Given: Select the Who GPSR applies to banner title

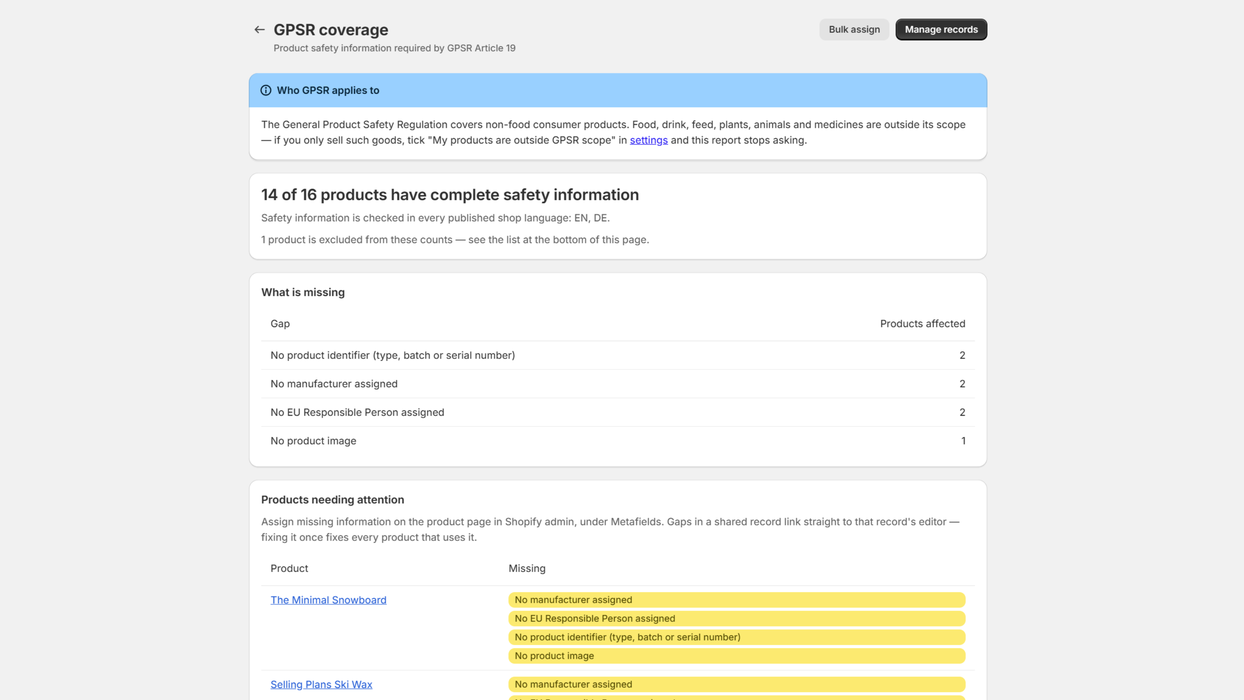Looking at the screenshot, I should click(x=328, y=90).
